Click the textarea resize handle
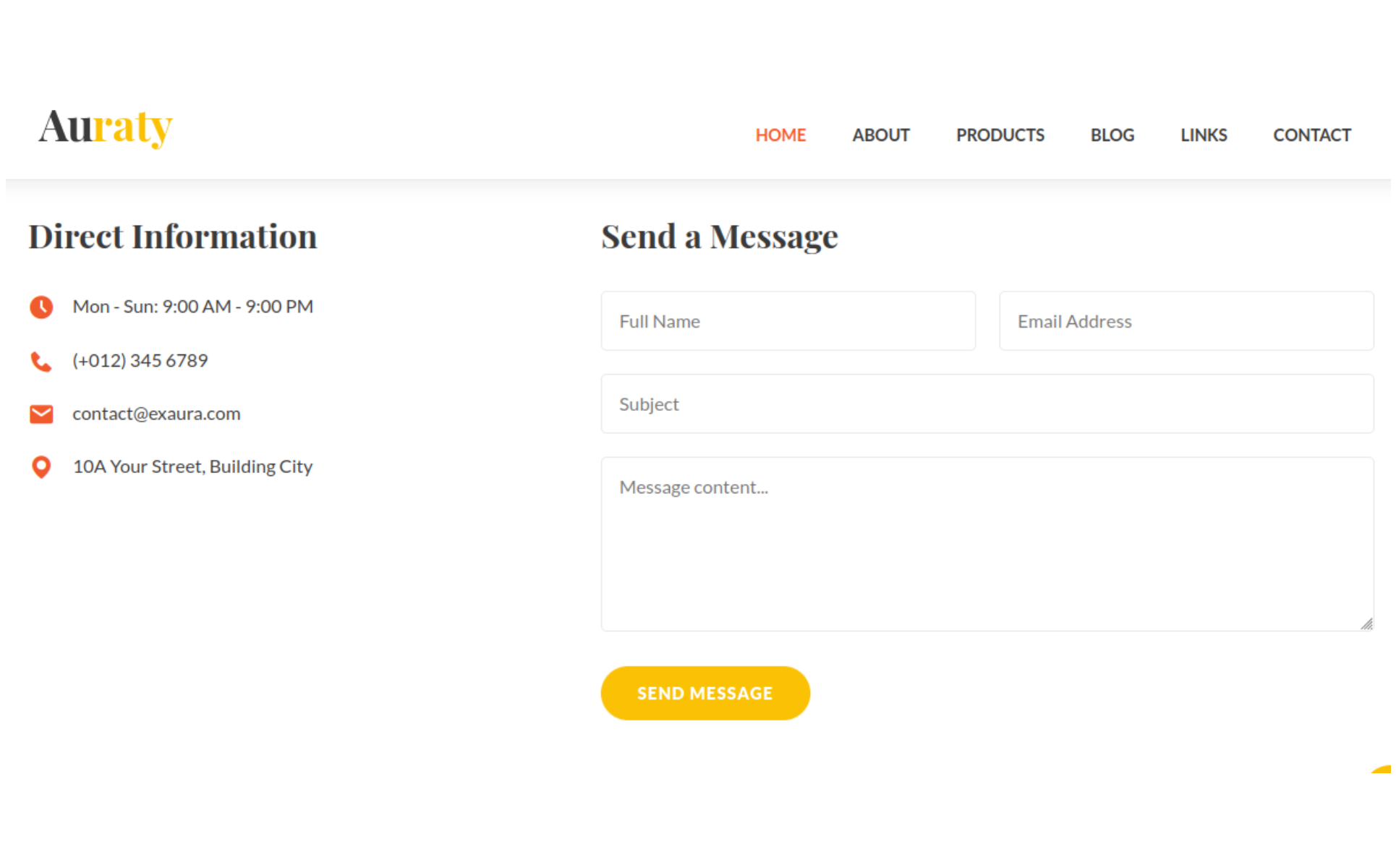Image resolution: width=1396 pixels, height=868 pixels. point(1366,624)
